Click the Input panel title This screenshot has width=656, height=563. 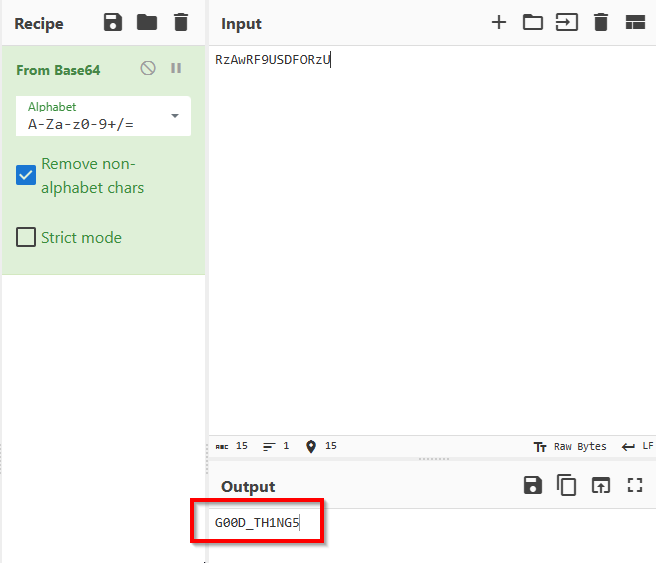241,24
